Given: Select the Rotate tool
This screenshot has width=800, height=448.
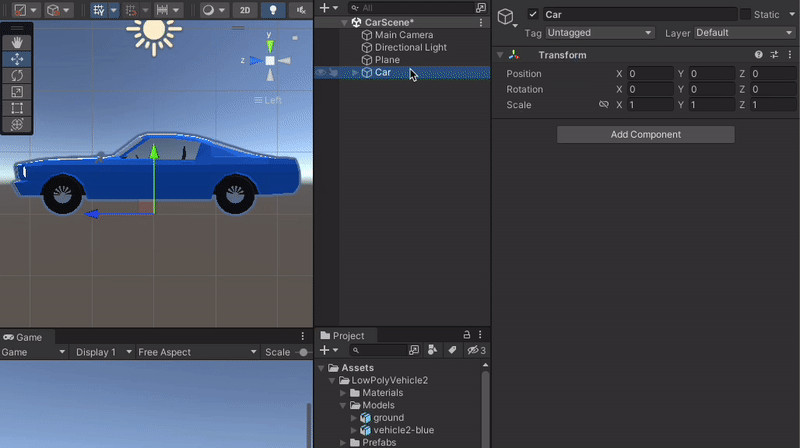Looking at the screenshot, I should coord(17,76).
